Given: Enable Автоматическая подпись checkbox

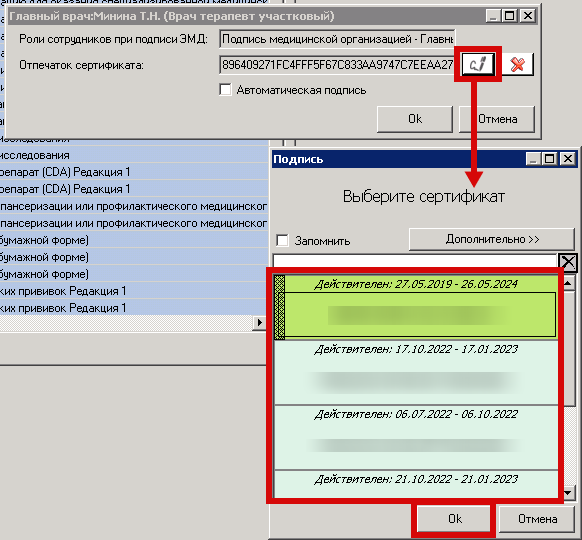Looking at the screenshot, I should pyautogui.click(x=225, y=89).
